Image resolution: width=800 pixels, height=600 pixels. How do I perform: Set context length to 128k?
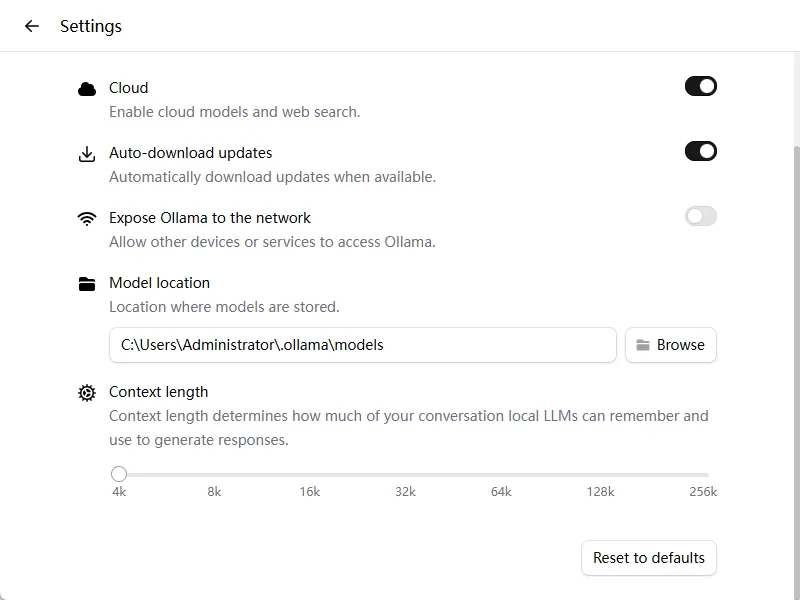tap(601, 474)
